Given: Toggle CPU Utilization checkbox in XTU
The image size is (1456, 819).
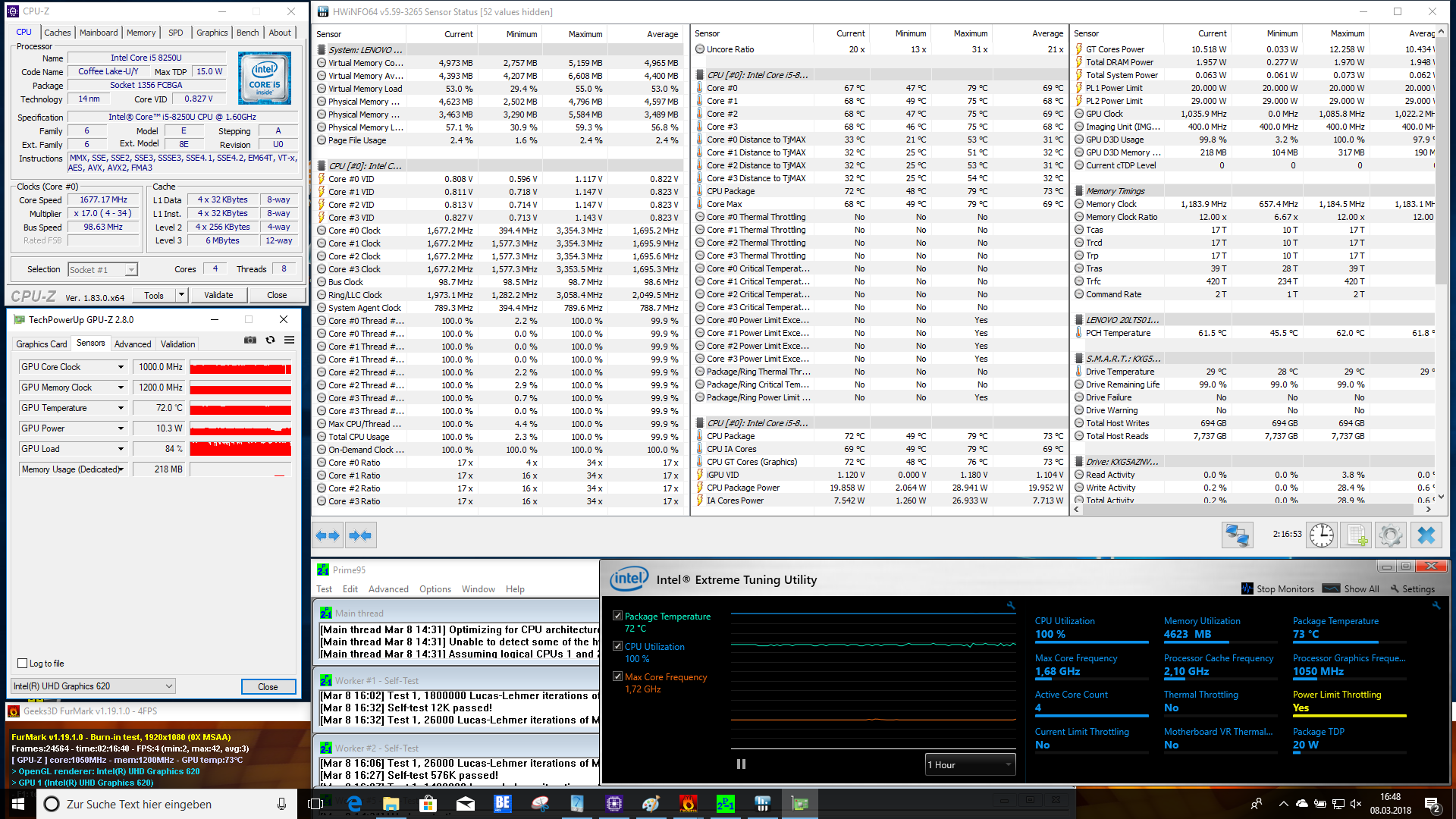Looking at the screenshot, I should pos(617,646).
